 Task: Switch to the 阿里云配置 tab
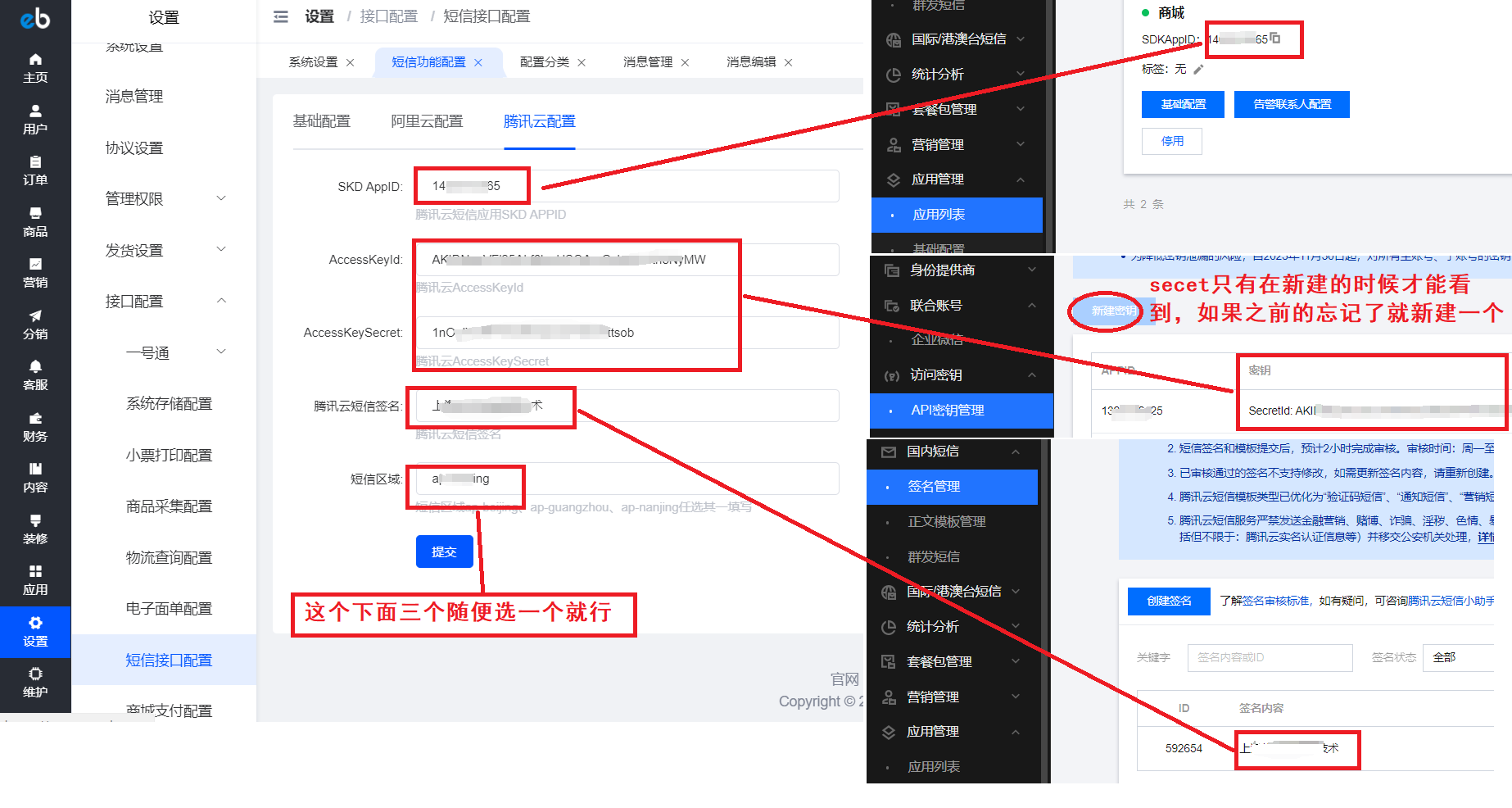click(x=427, y=121)
